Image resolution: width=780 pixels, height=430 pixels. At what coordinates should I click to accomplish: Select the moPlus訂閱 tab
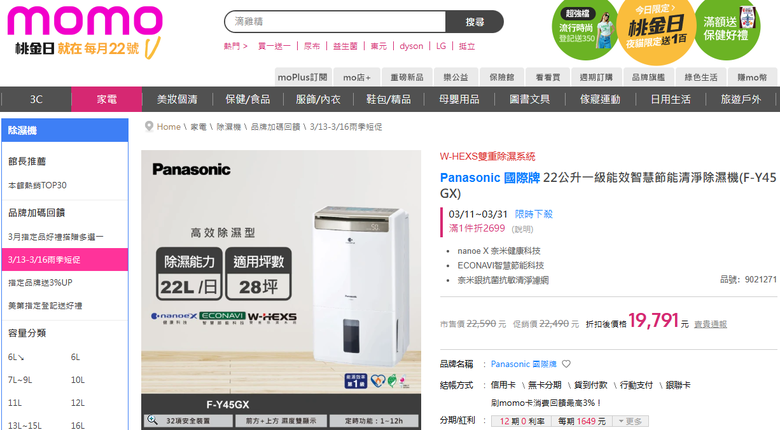[302, 77]
